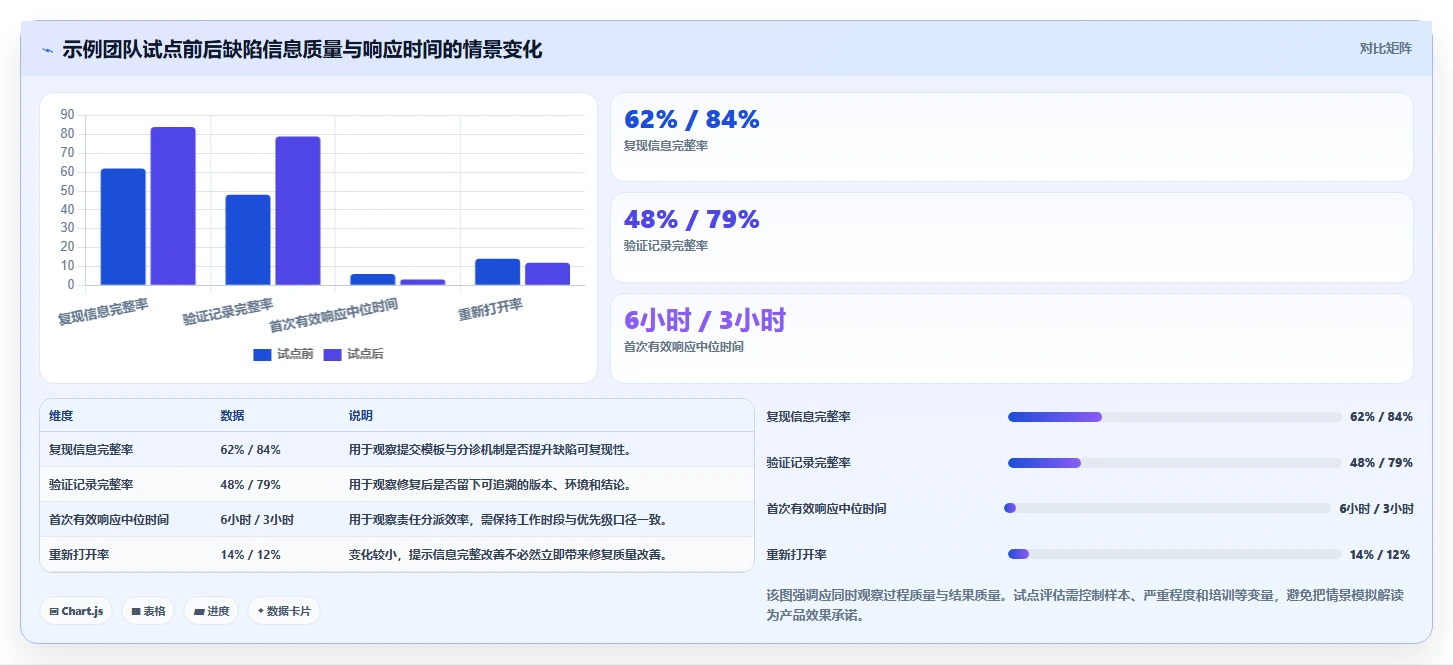This screenshot has width=1453, height=665.
Task: Open the 48% / 79% data card
Action: click(x=1011, y=237)
